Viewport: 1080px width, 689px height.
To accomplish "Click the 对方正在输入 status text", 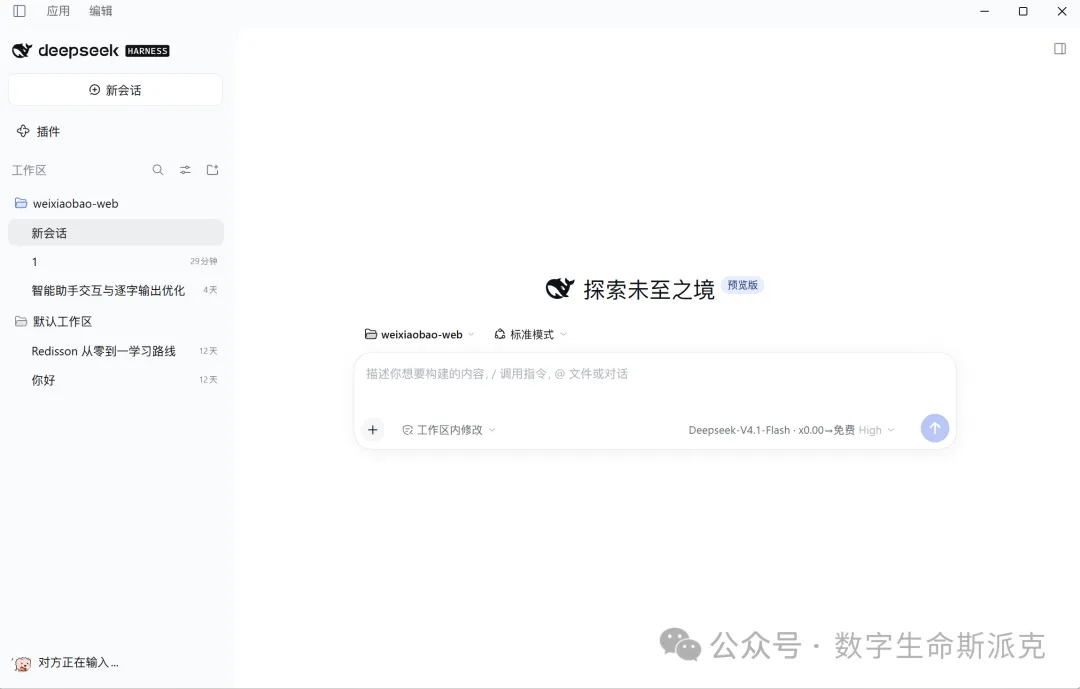I will (78, 662).
